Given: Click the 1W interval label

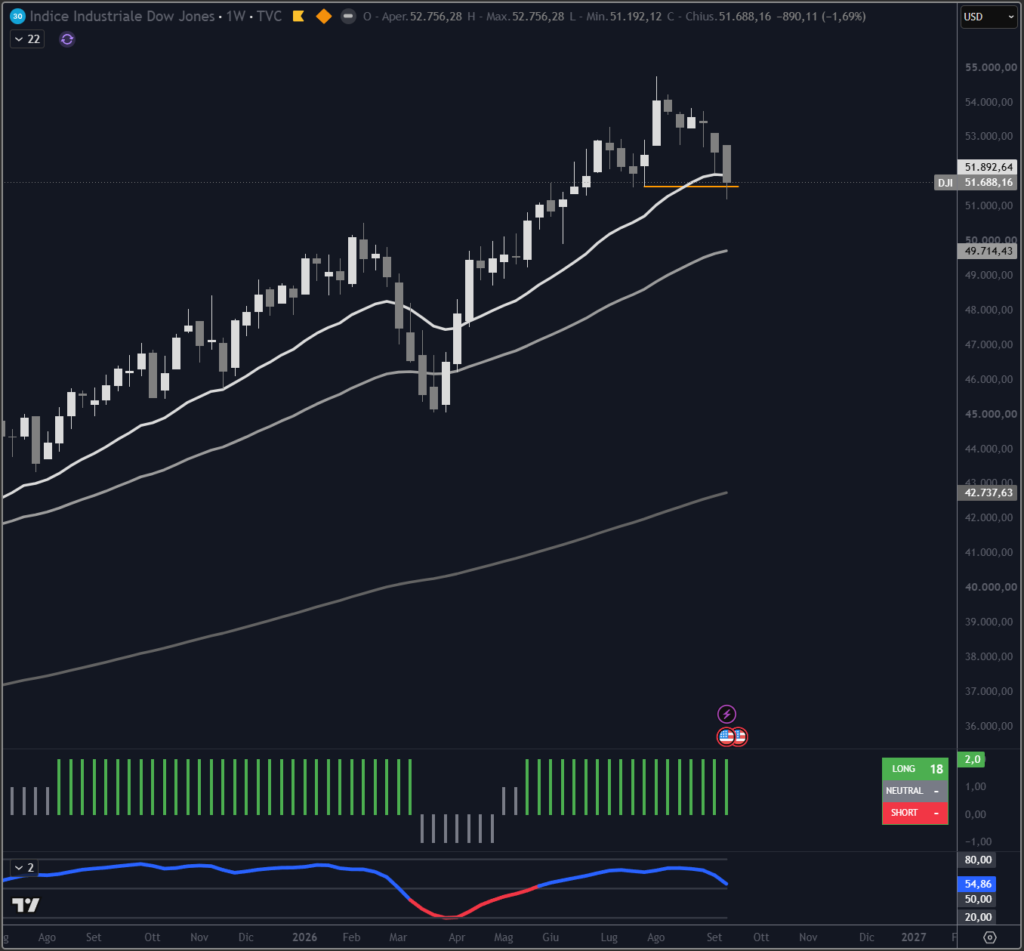Looking at the screenshot, I should pos(236,16).
